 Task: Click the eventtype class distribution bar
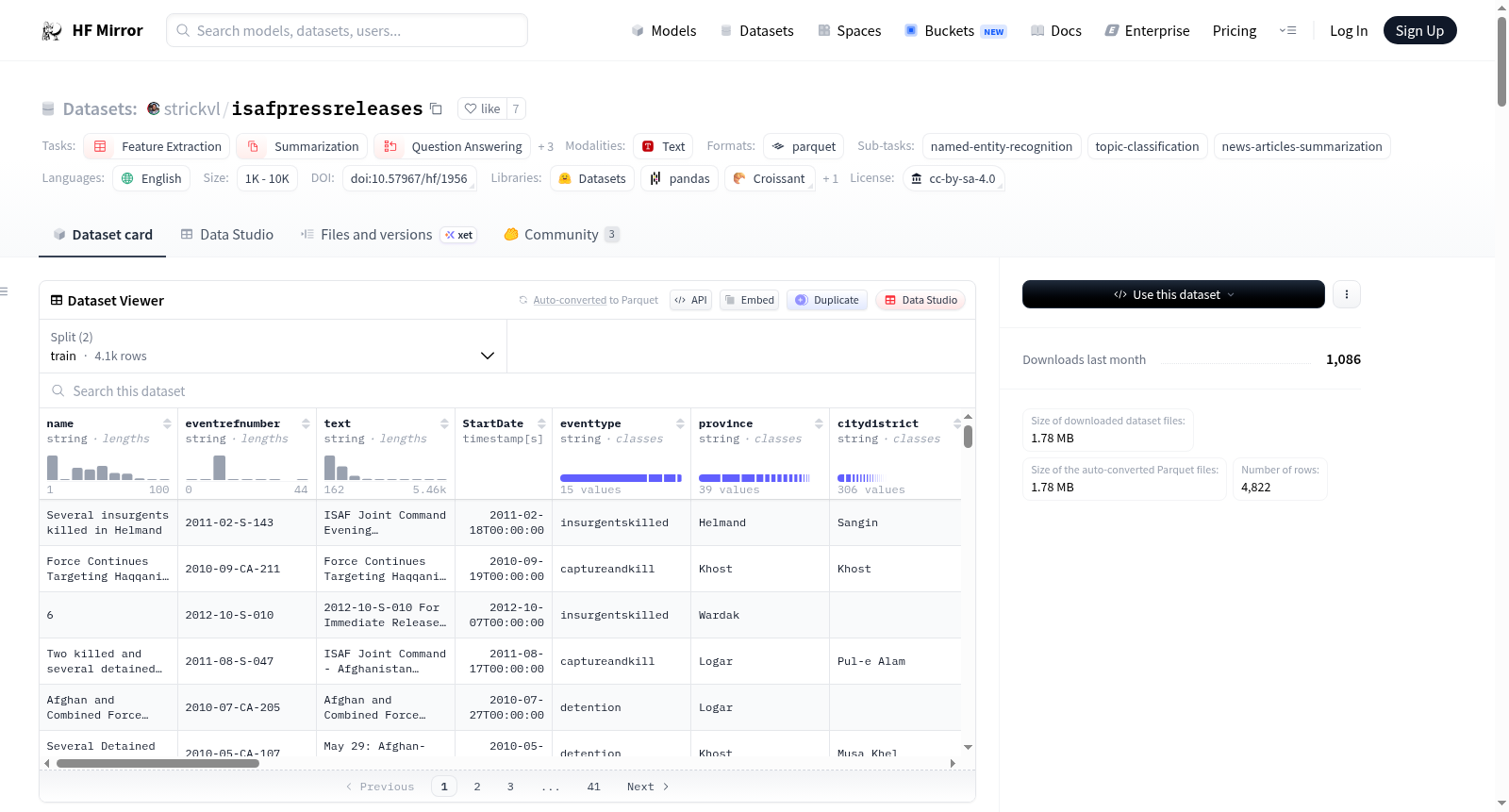(x=621, y=478)
